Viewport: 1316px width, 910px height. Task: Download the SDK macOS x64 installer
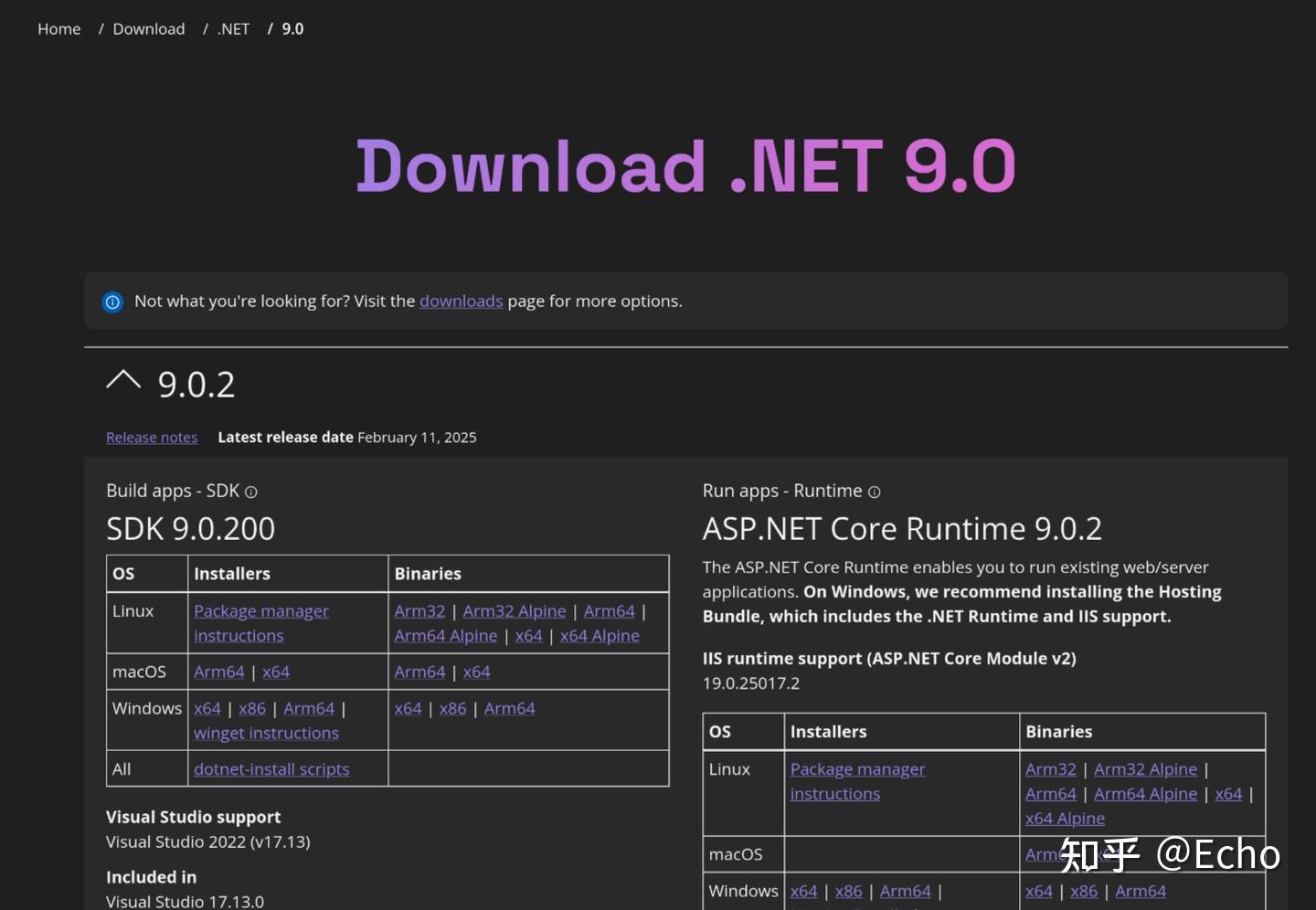pos(276,672)
